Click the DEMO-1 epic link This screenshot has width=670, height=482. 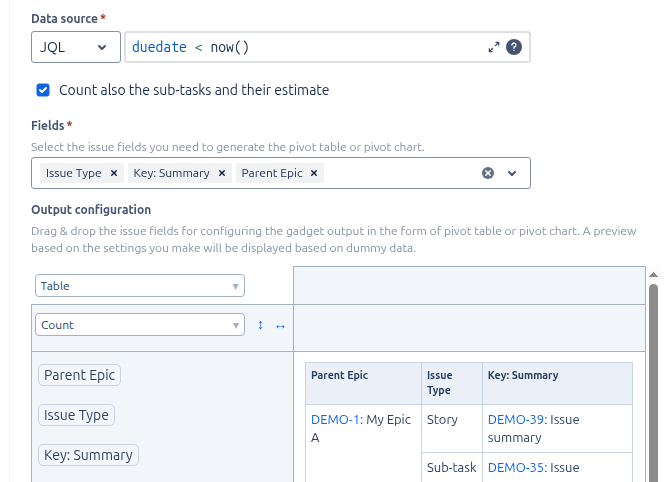(335, 420)
